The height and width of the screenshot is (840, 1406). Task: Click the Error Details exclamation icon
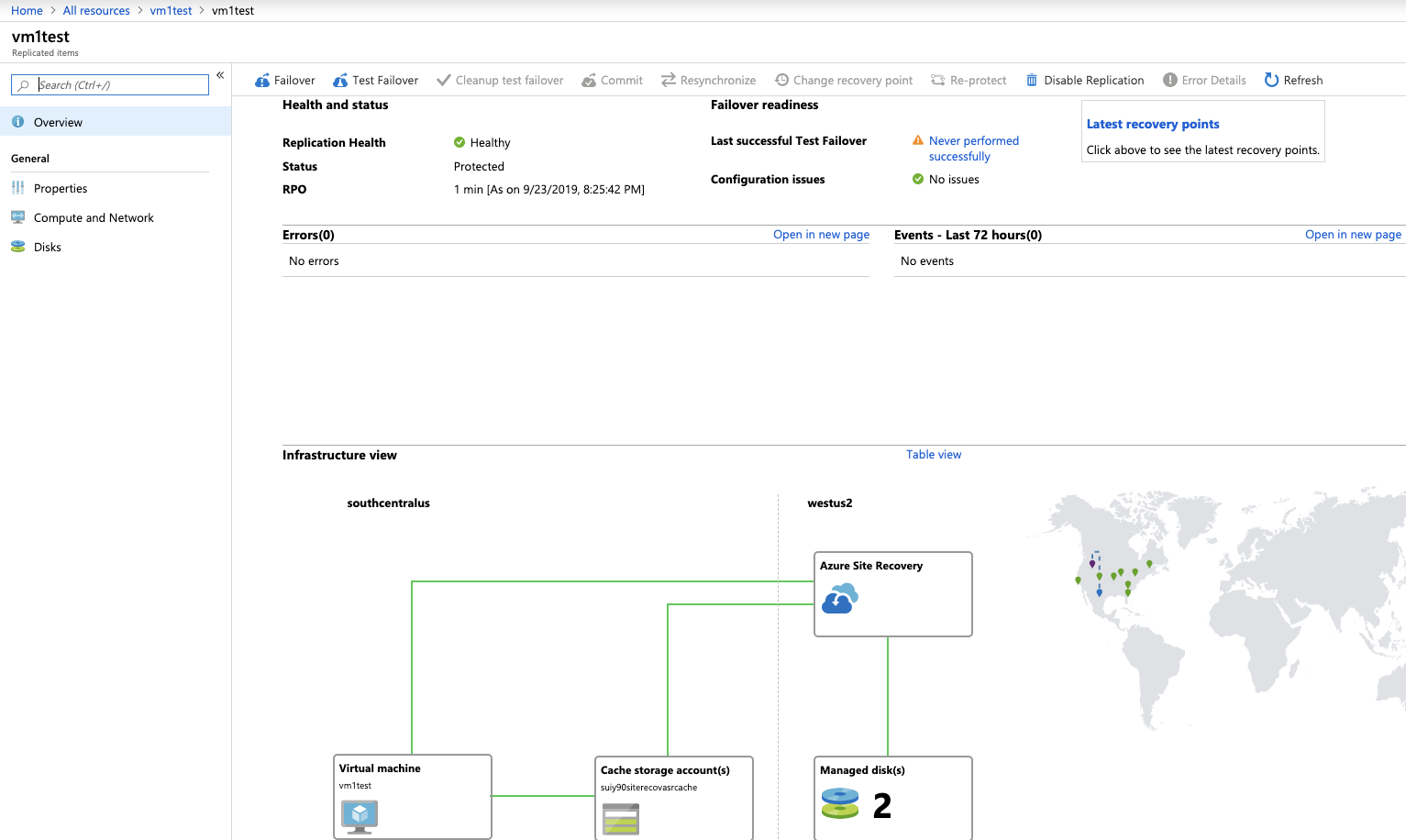(x=1170, y=80)
